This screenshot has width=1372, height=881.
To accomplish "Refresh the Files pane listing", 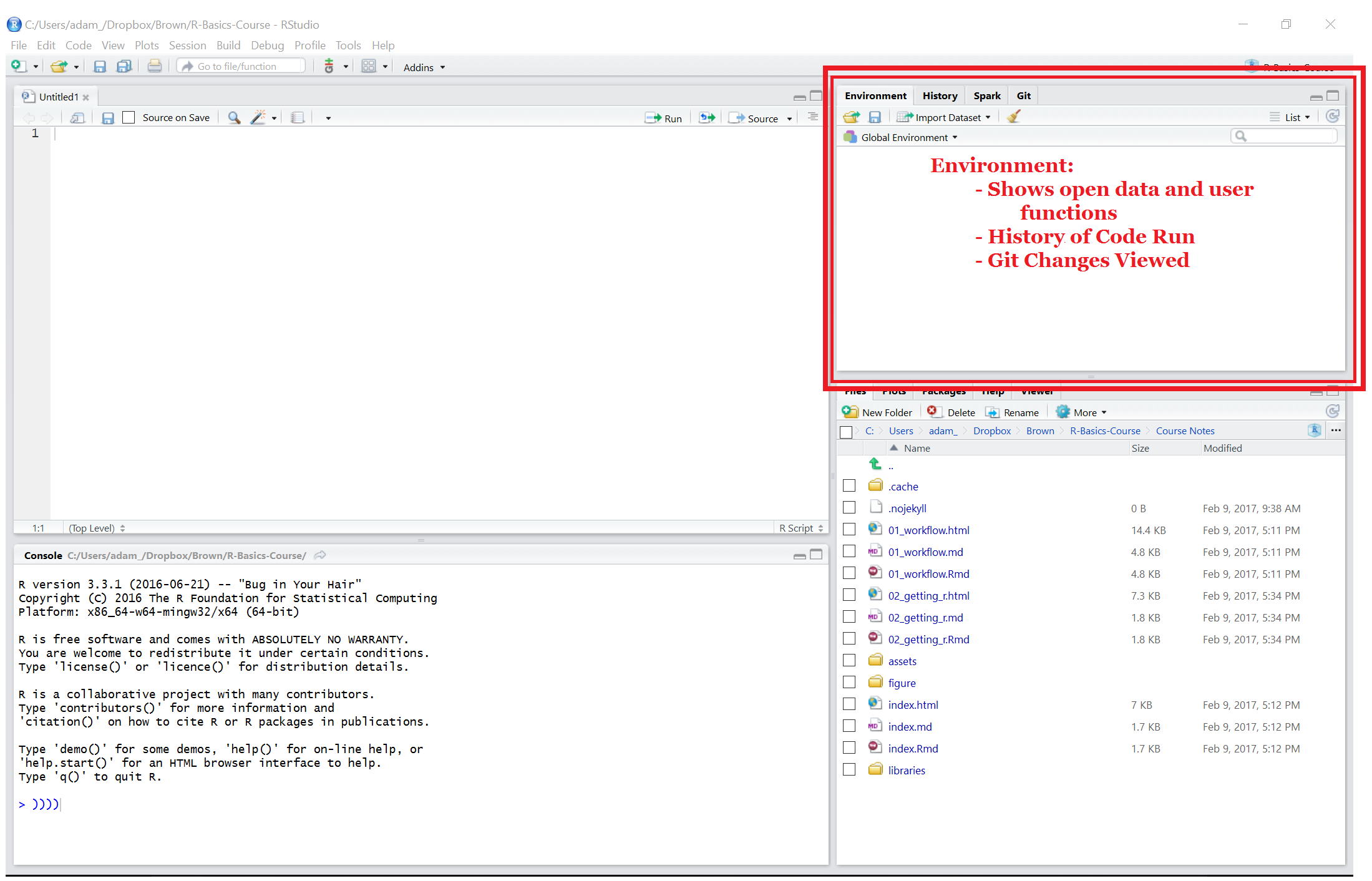I will [x=1332, y=412].
